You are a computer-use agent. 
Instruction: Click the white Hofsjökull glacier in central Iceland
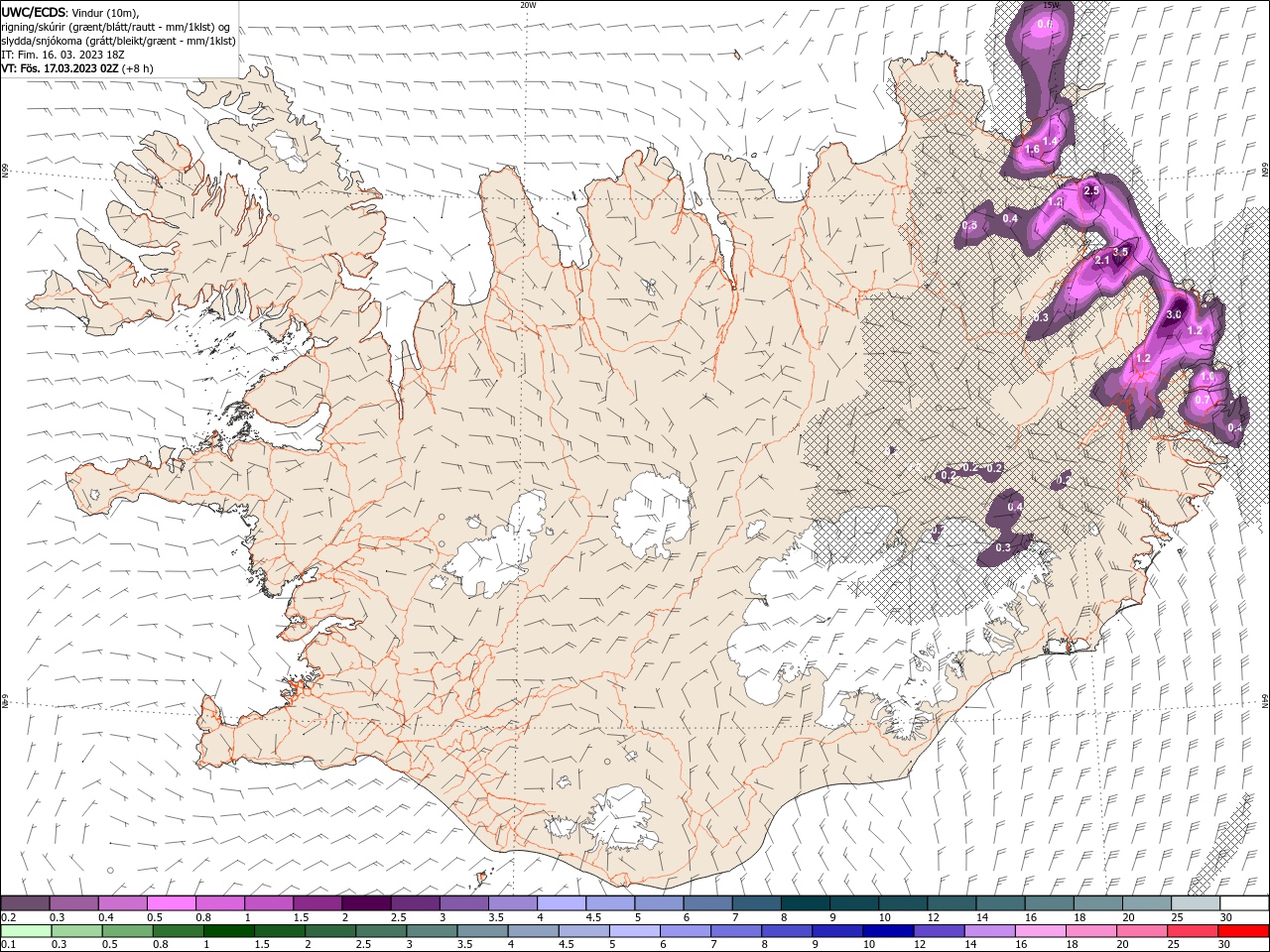click(x=652, y=514)
